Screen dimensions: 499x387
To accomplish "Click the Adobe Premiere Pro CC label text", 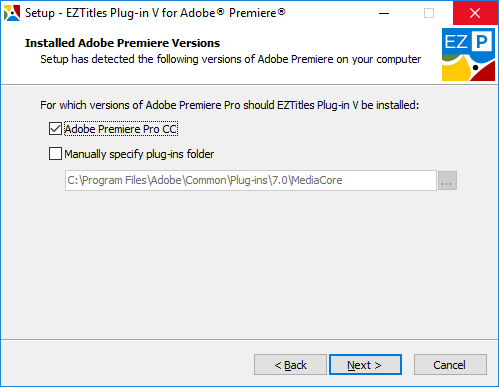I will point(121,129).
